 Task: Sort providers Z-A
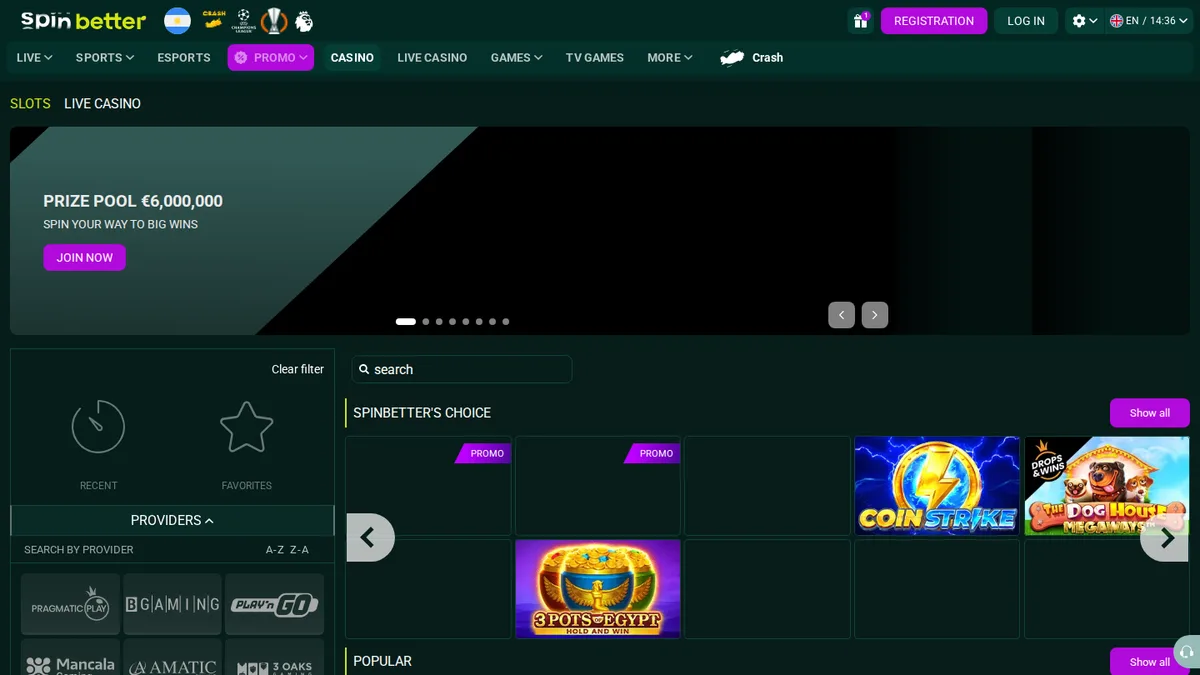299,550
